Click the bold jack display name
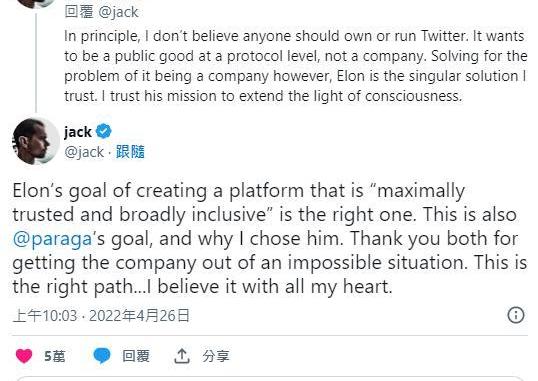Screen dimensions: 538x381 [78, 132]
